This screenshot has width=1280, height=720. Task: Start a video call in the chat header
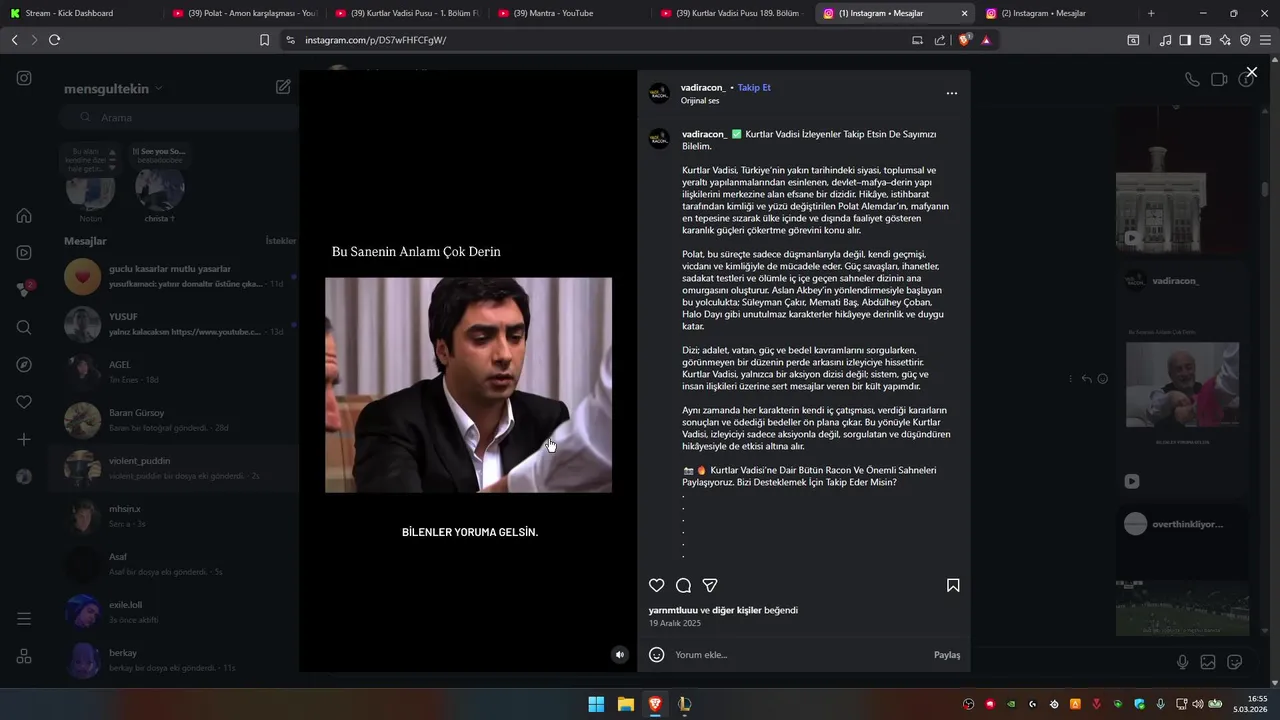point(1219,80)
